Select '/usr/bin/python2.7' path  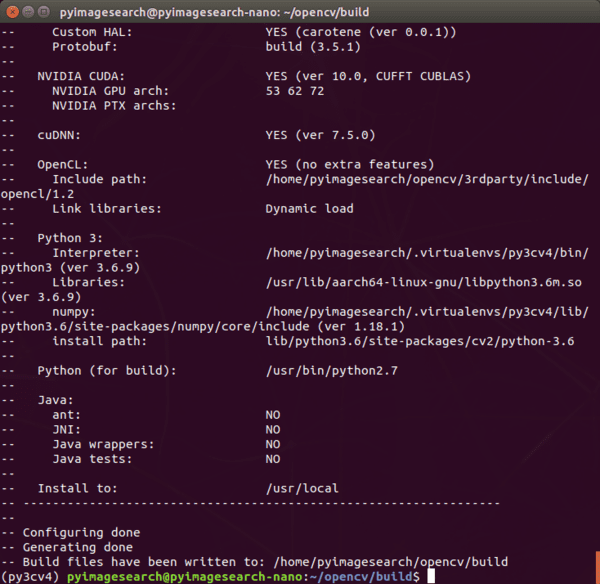[331, 371]
